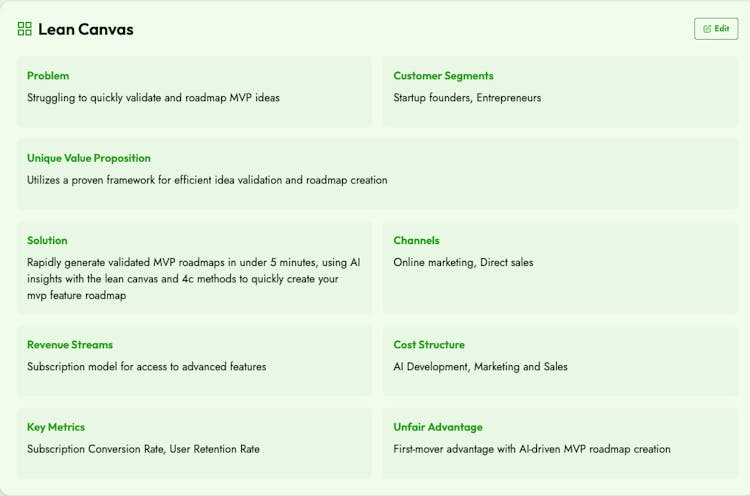Click the Edit button

coord(716,29)
